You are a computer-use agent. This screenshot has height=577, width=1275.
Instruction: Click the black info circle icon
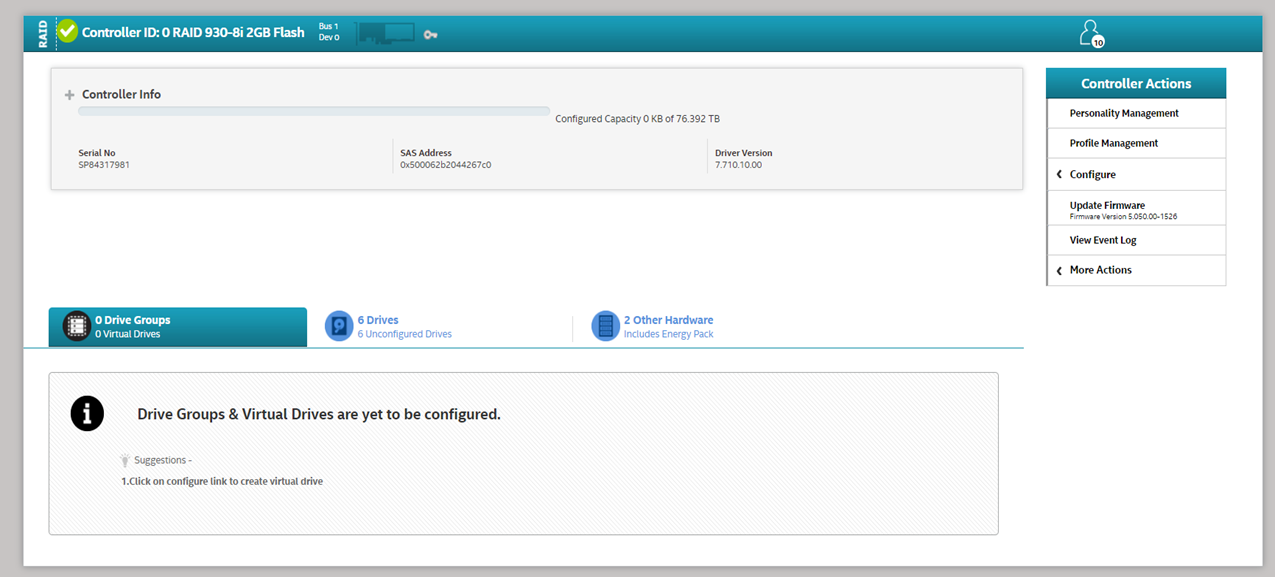[88, 413]
